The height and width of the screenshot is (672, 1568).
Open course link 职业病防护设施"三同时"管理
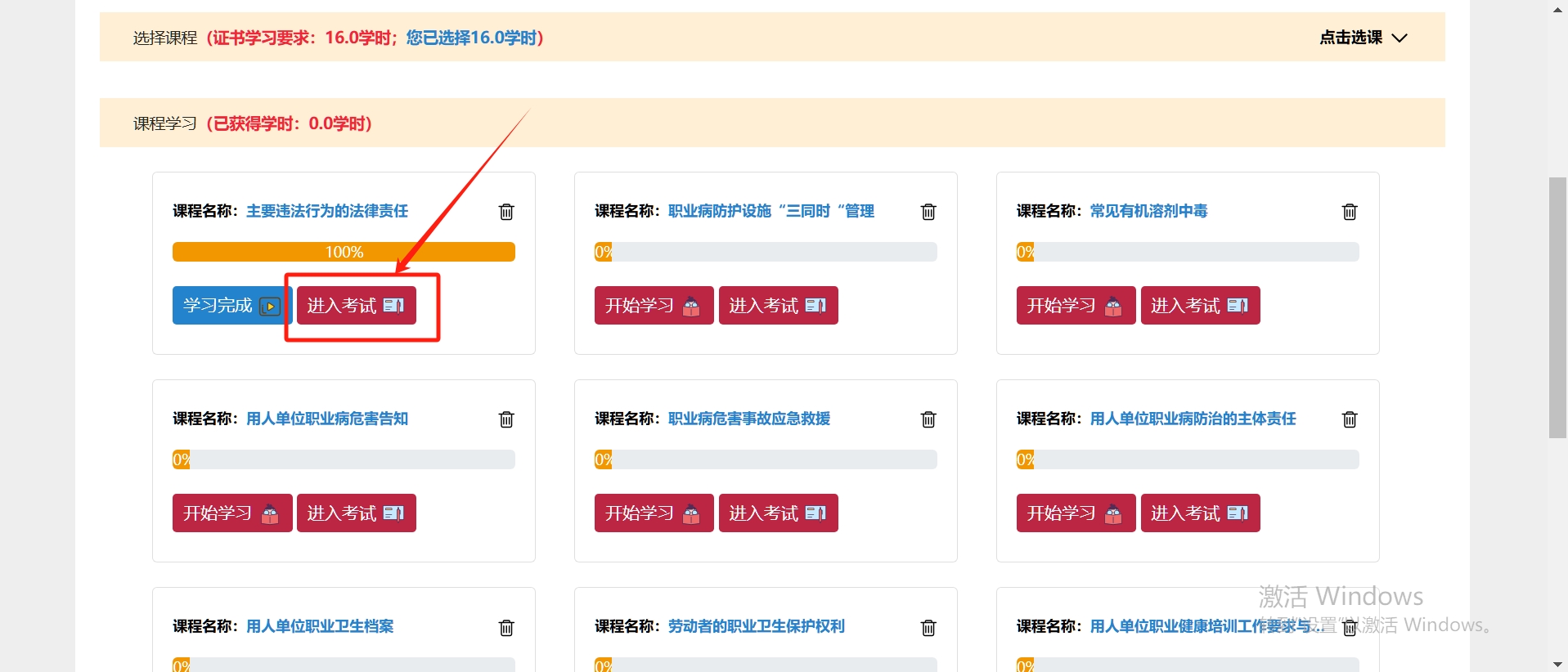(x=771, y=211)
